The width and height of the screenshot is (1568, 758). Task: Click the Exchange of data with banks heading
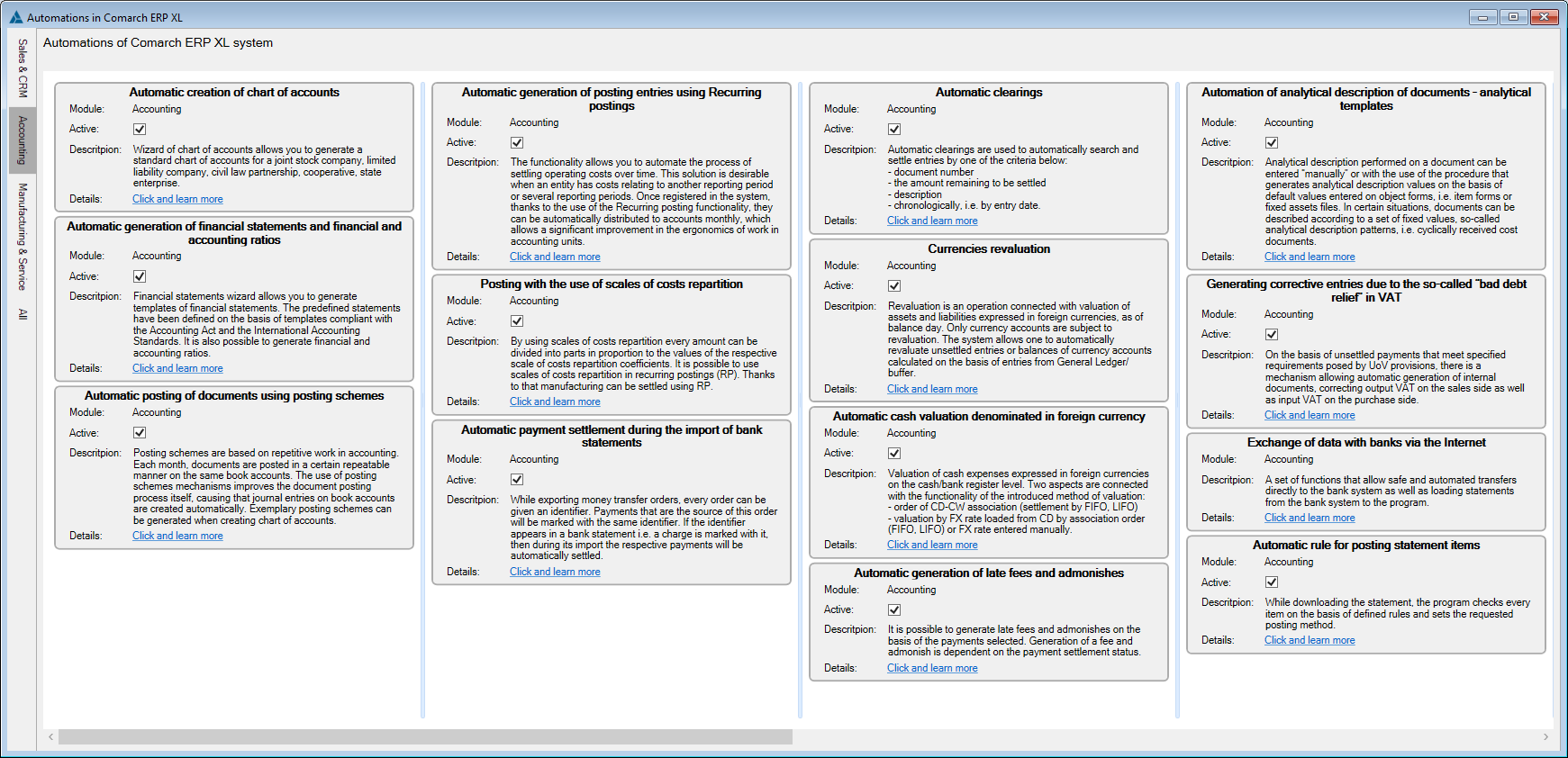point(1366,442)
